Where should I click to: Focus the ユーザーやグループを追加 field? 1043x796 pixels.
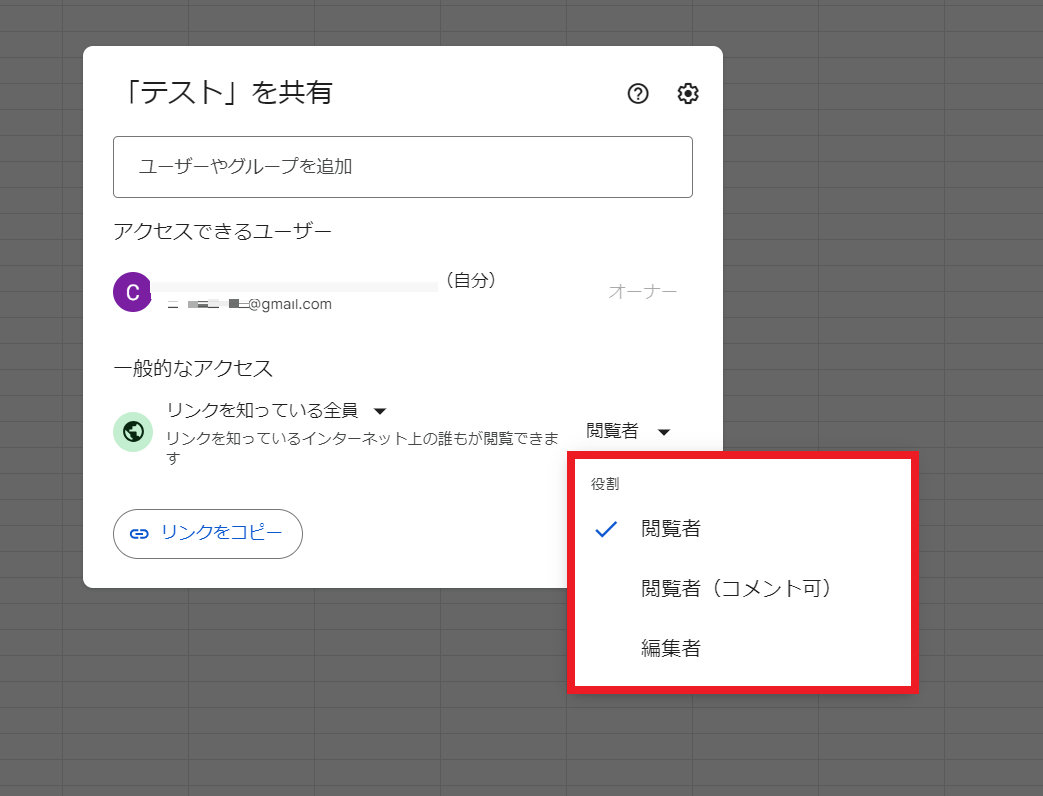tap(402, 167)
